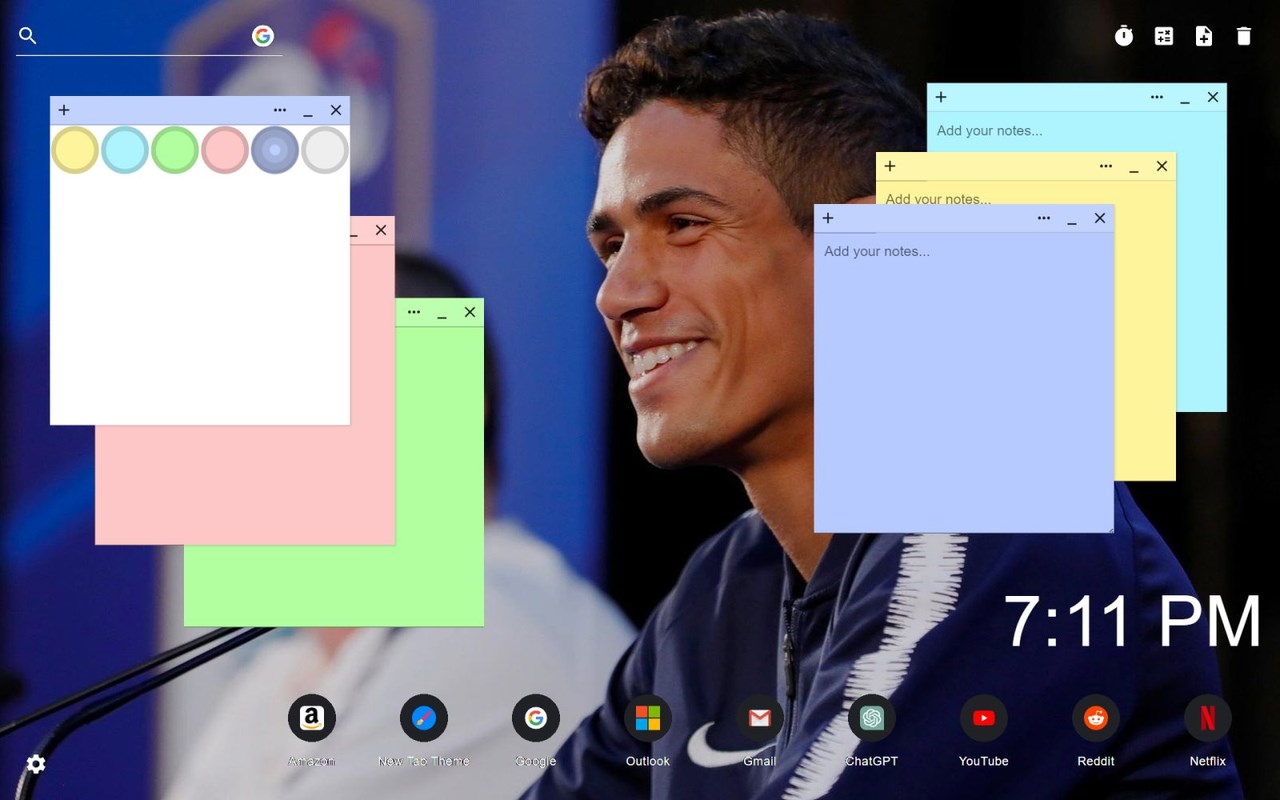Viewport: 1280px width, 800px height.
Task: Click the Google logo in search bar
Action: (x=263, y=36)
